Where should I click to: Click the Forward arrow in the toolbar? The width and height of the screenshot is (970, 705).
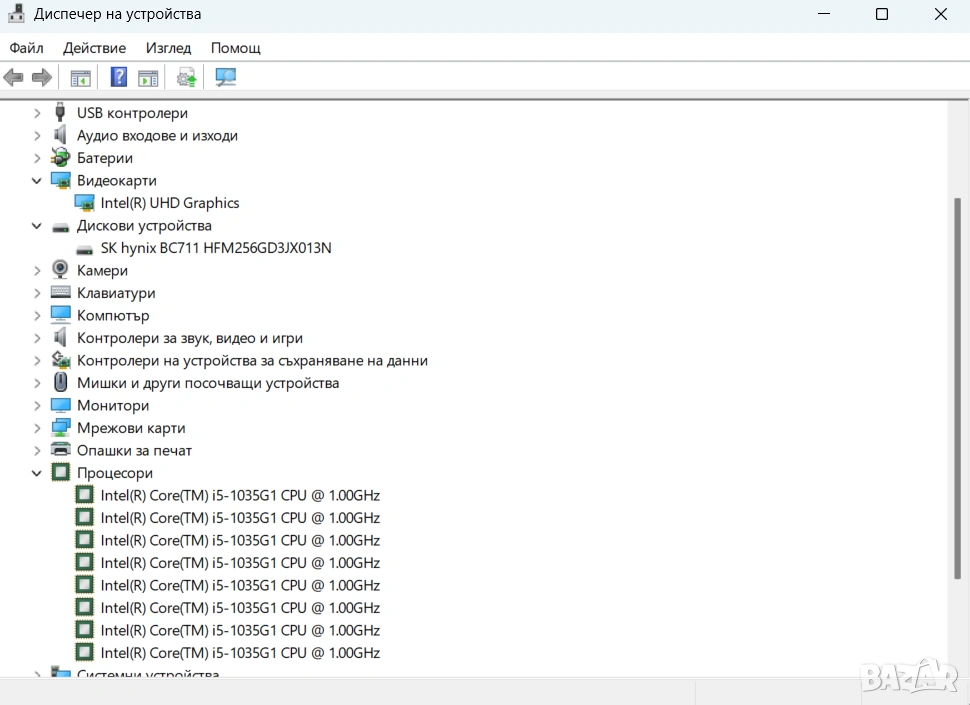pyautogui.click(x=42, y=77)
